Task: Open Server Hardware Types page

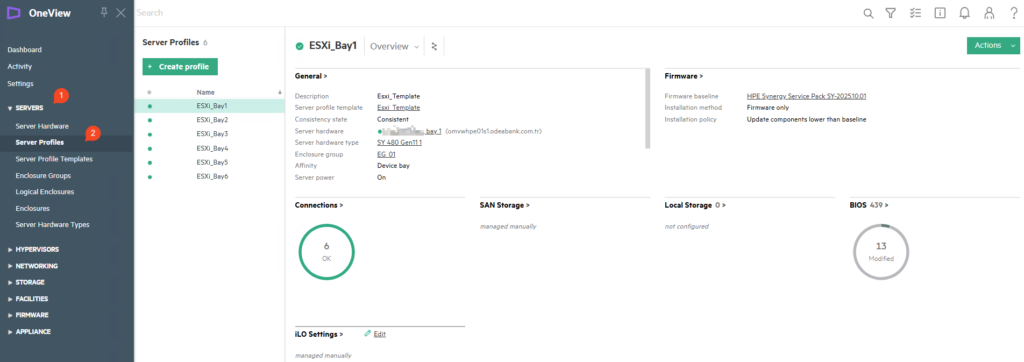Action: 52,225
